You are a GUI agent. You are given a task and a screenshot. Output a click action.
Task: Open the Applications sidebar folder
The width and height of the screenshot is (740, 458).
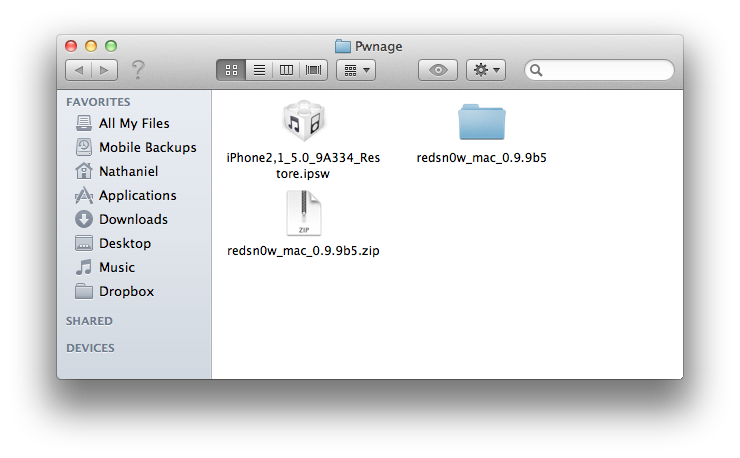pyautogui.click(x=137, y=195)
